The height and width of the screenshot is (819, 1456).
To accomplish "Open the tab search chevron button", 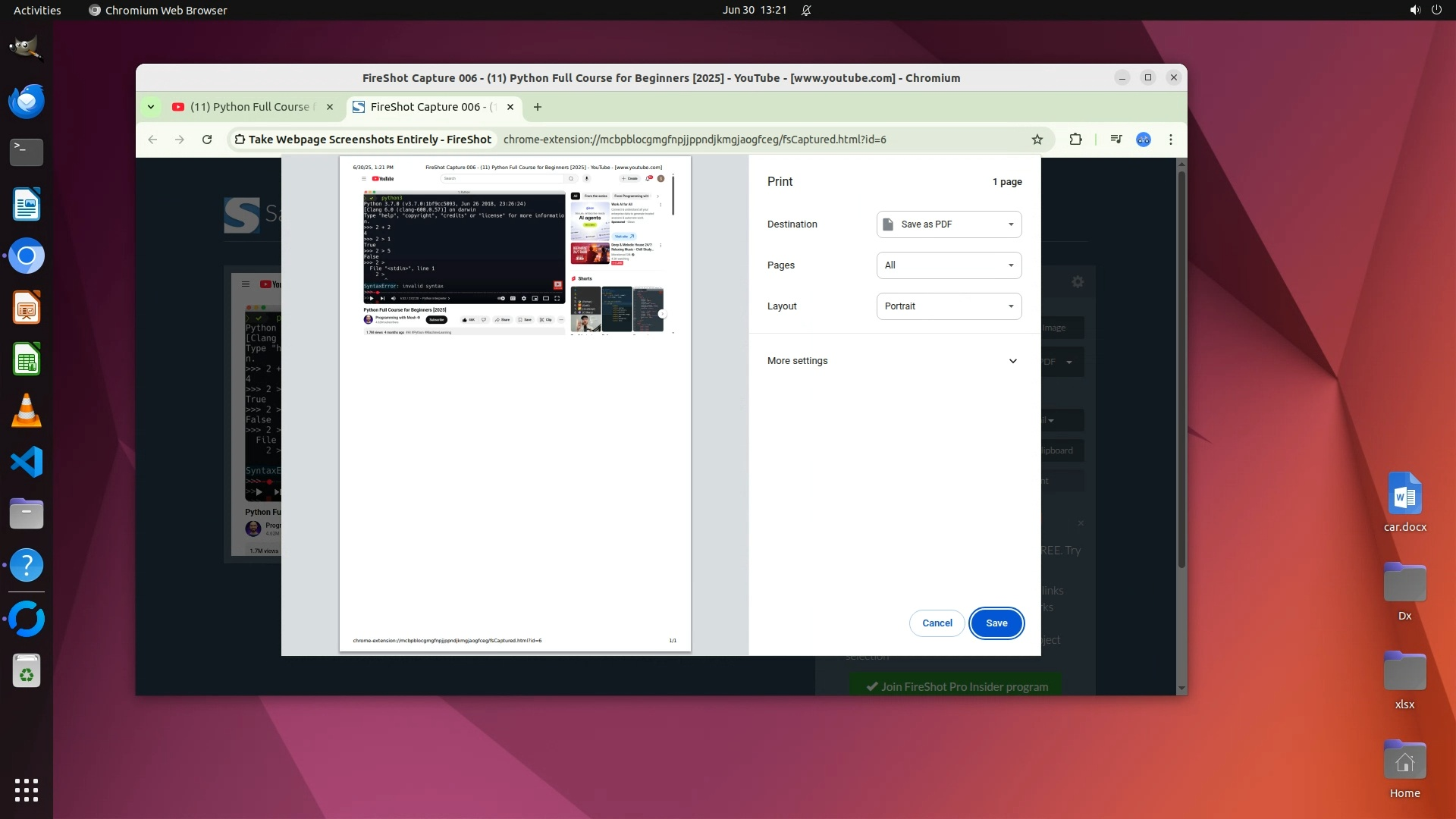I will (151, 107).
